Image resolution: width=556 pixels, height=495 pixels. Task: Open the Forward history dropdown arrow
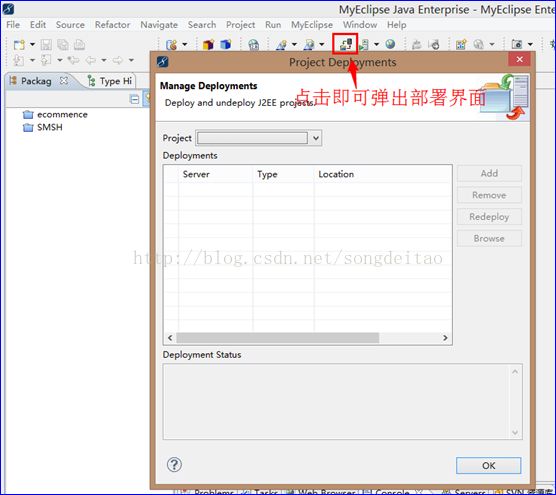(131, 60)
